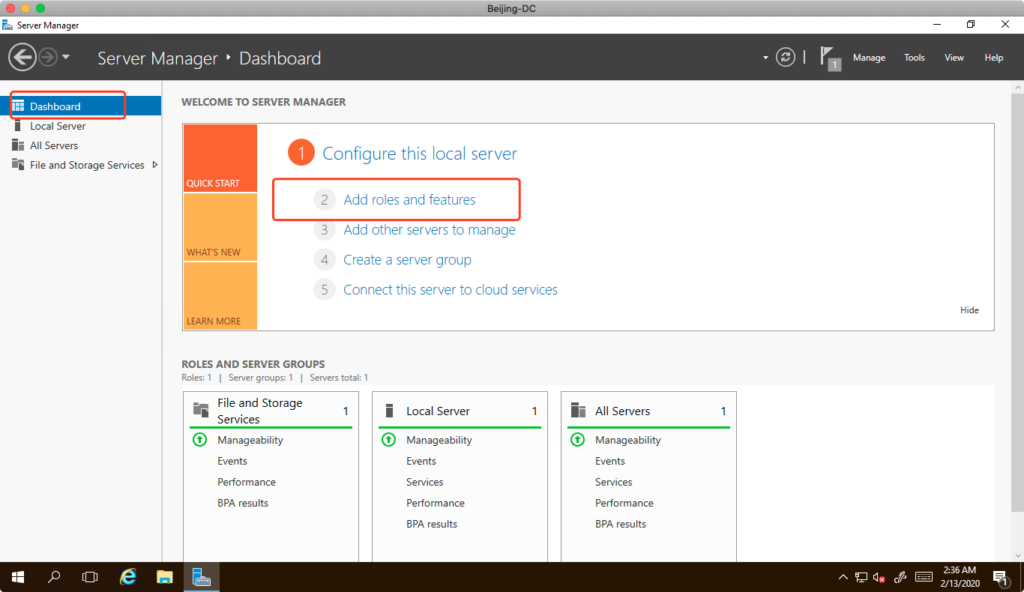Open File Explorer from taskbar

click(165, 577)
